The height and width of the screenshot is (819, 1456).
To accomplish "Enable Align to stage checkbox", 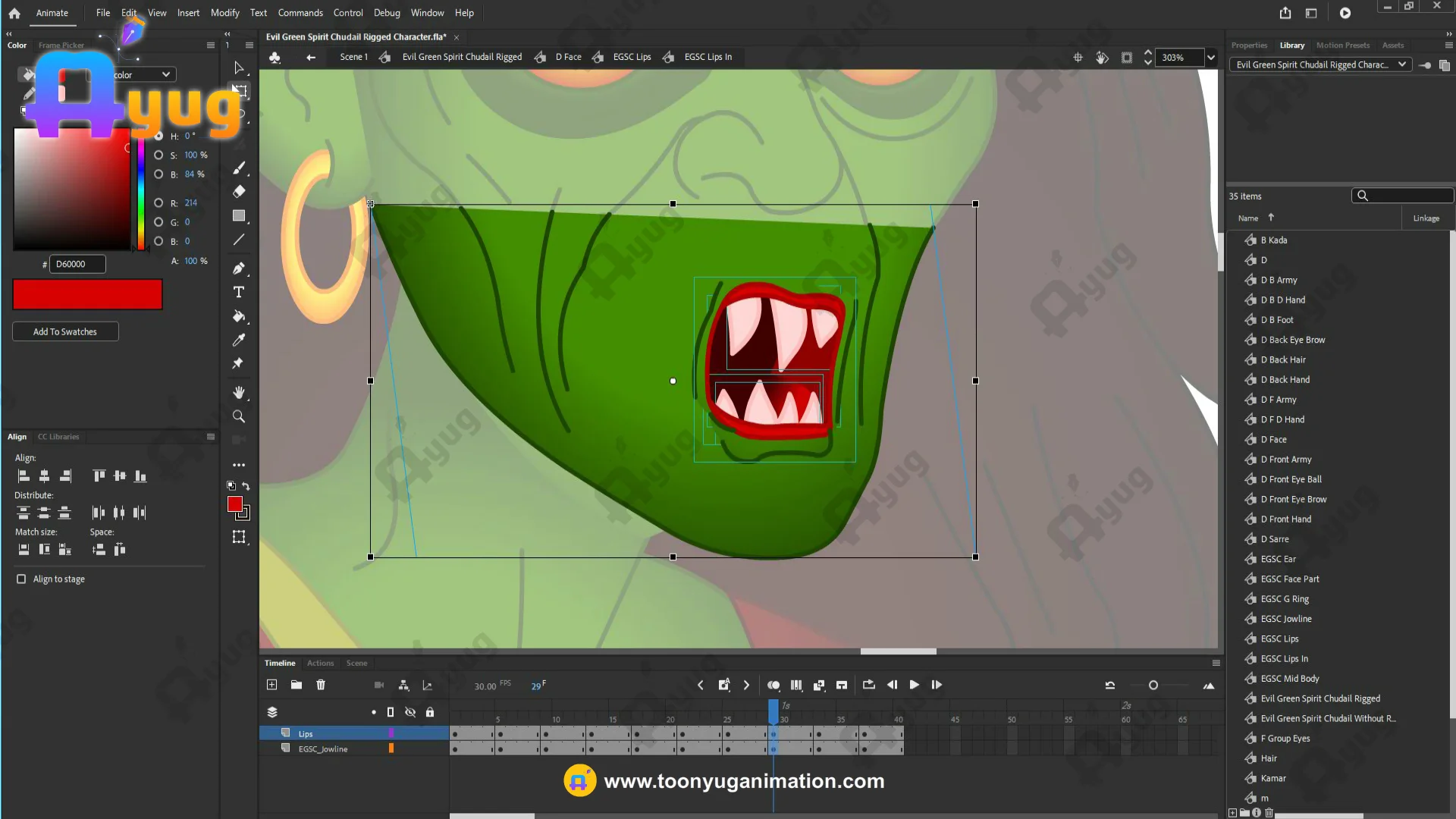I will pyautogui.click(x=21, y=579).
